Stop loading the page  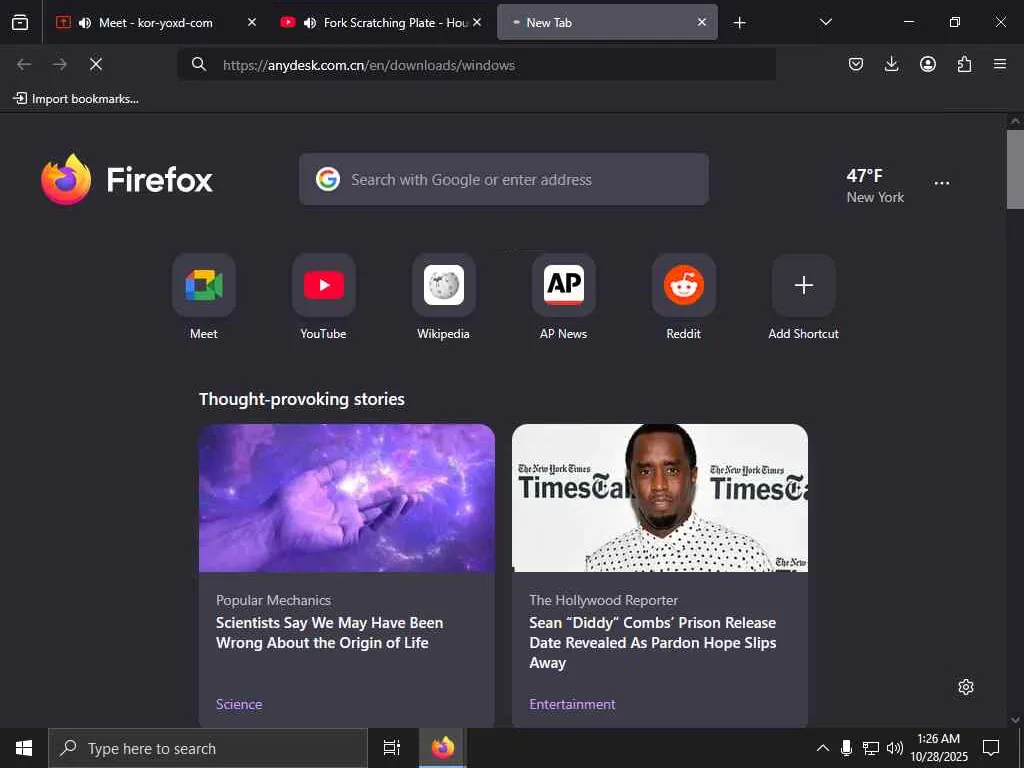tap(96, 64)
